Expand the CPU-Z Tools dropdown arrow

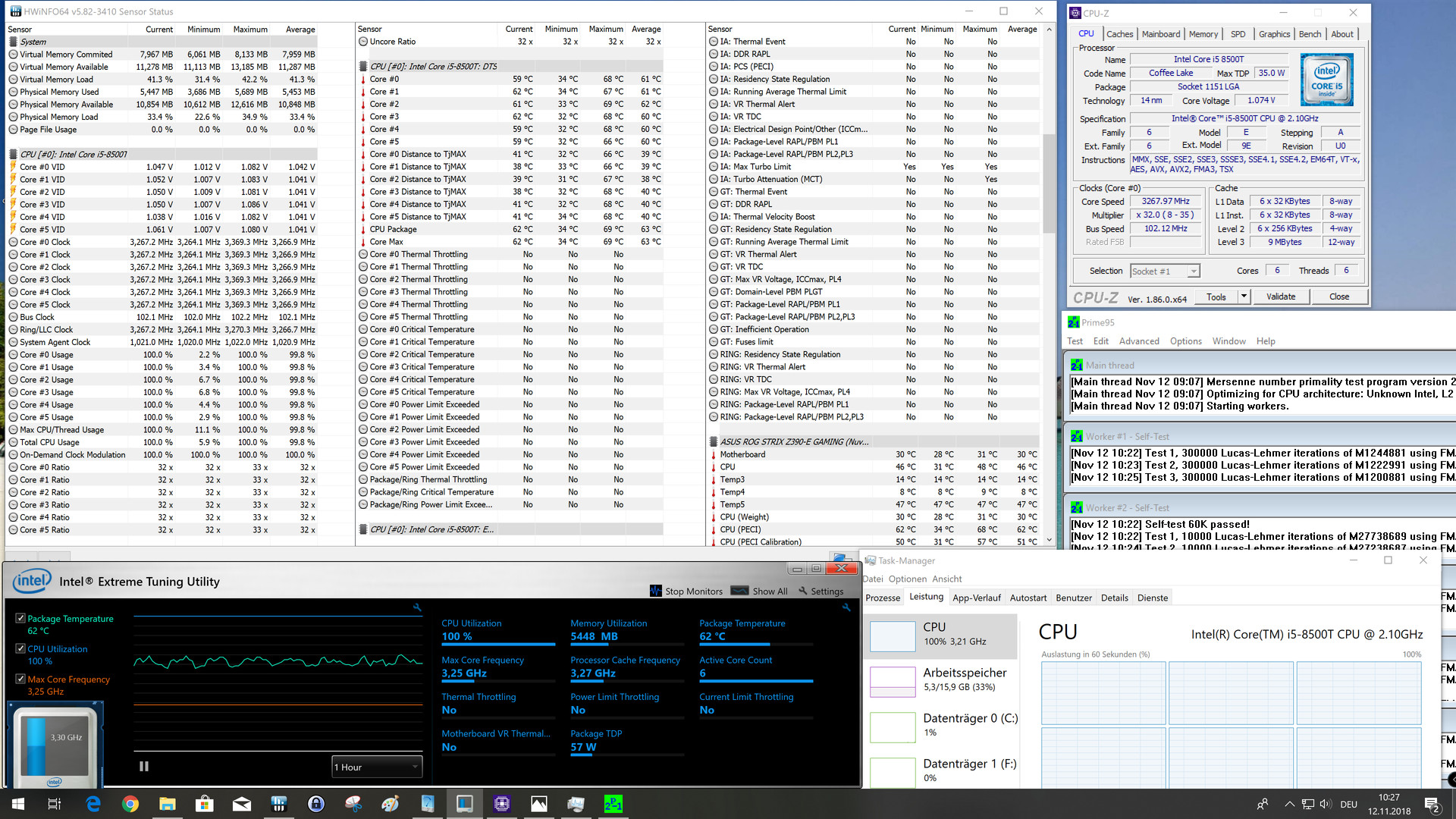[x=1244, y=297]
